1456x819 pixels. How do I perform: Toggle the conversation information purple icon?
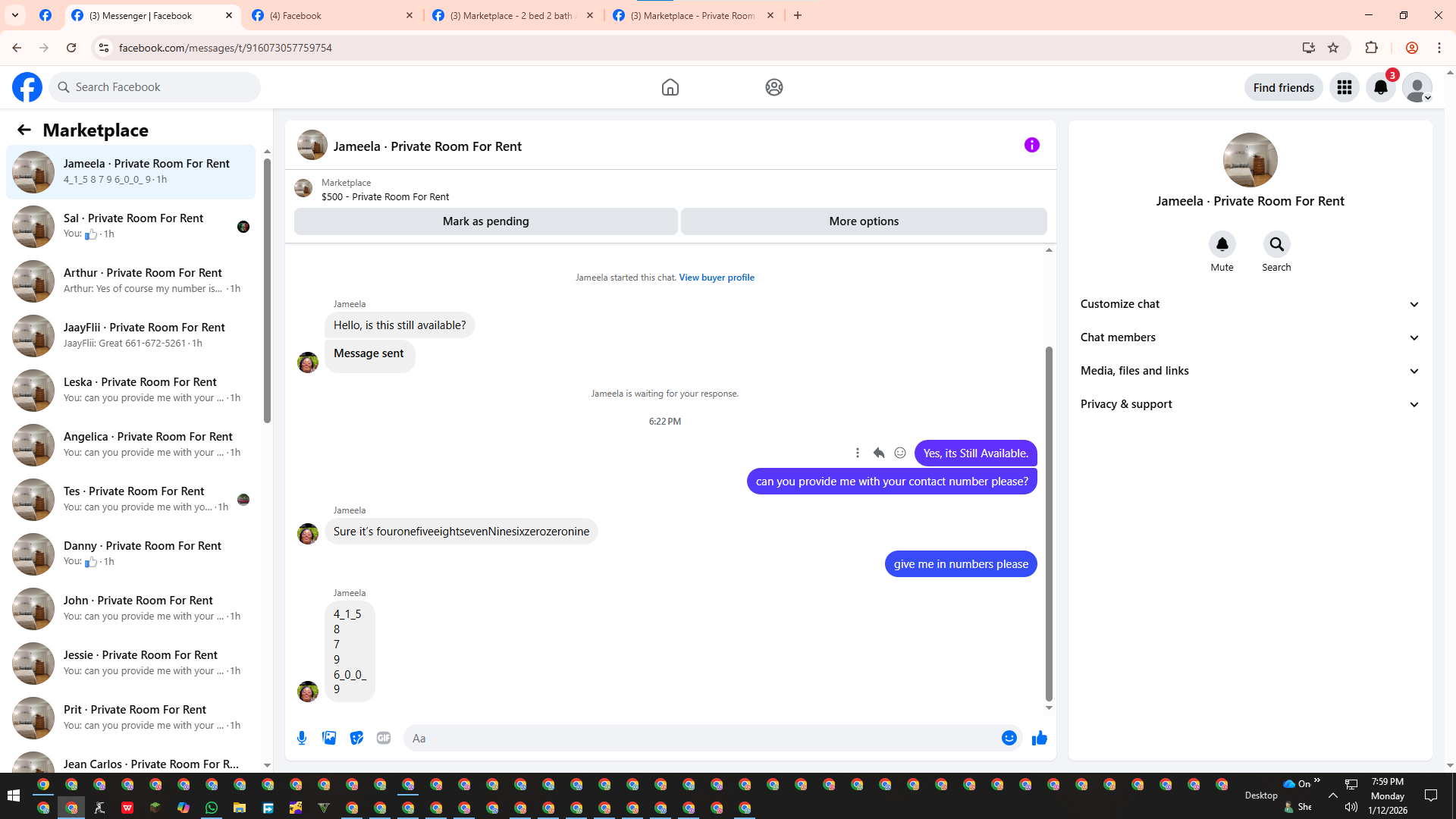click(1031, 145)
